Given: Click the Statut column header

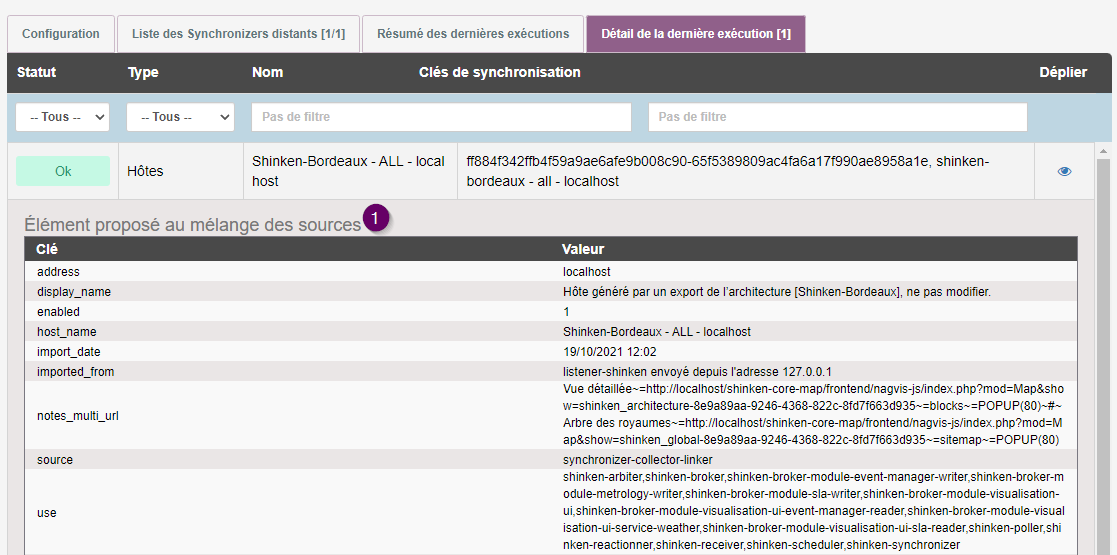Looking at the screenshot, I should 37,72.
